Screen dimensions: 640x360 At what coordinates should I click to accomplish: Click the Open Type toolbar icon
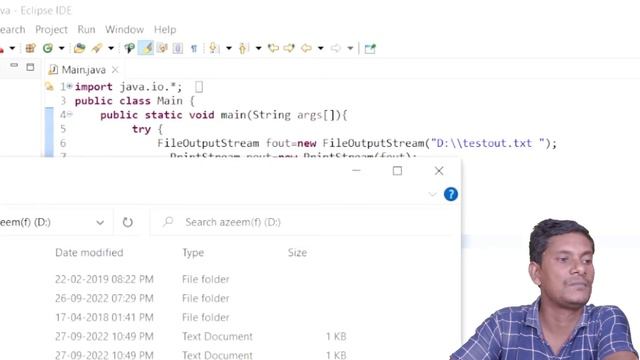click(80, 48)
